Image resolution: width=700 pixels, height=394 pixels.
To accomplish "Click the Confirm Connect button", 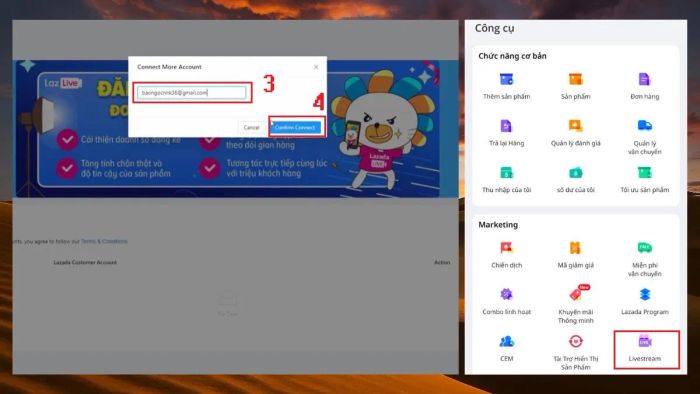I will 295,128.
